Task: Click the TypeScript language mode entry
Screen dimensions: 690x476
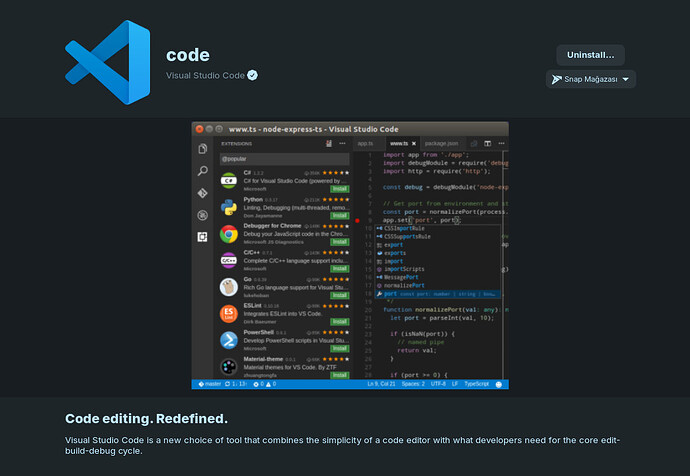Action: [x=477, y=384]
